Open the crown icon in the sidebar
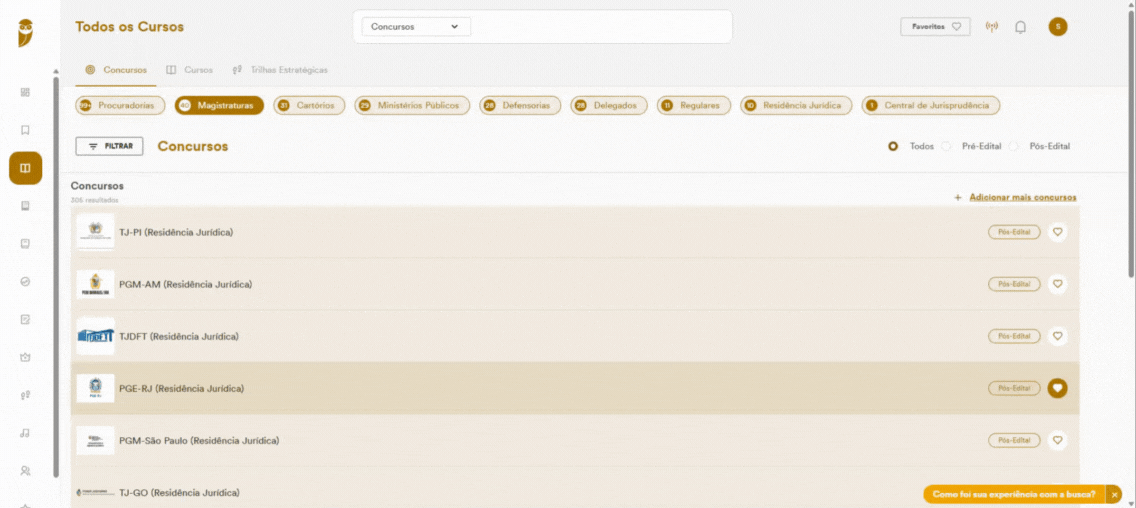 25,357
